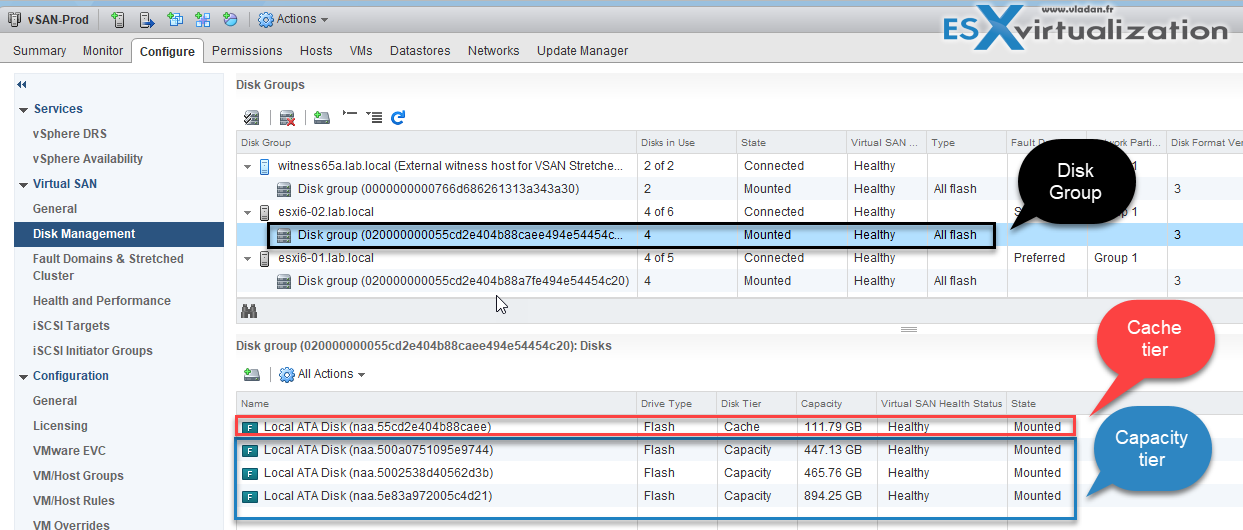Open the Datastores tab

tap(420, 51)
